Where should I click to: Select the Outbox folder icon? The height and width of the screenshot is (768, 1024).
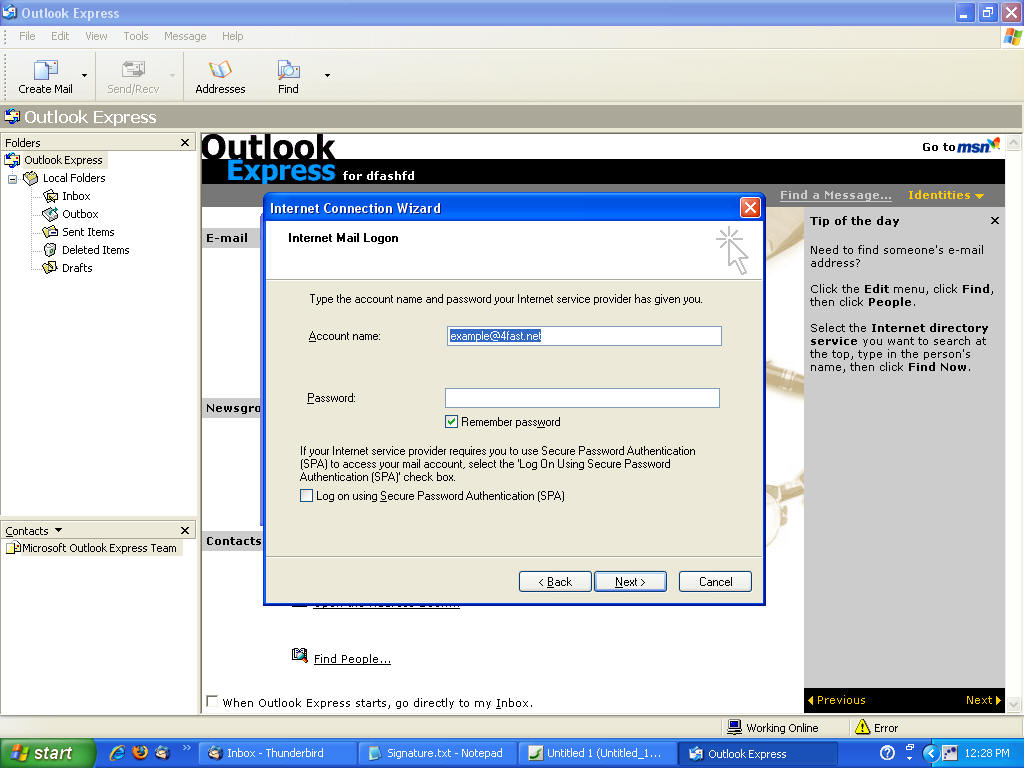pyautogui.click(x=50, y=214)
